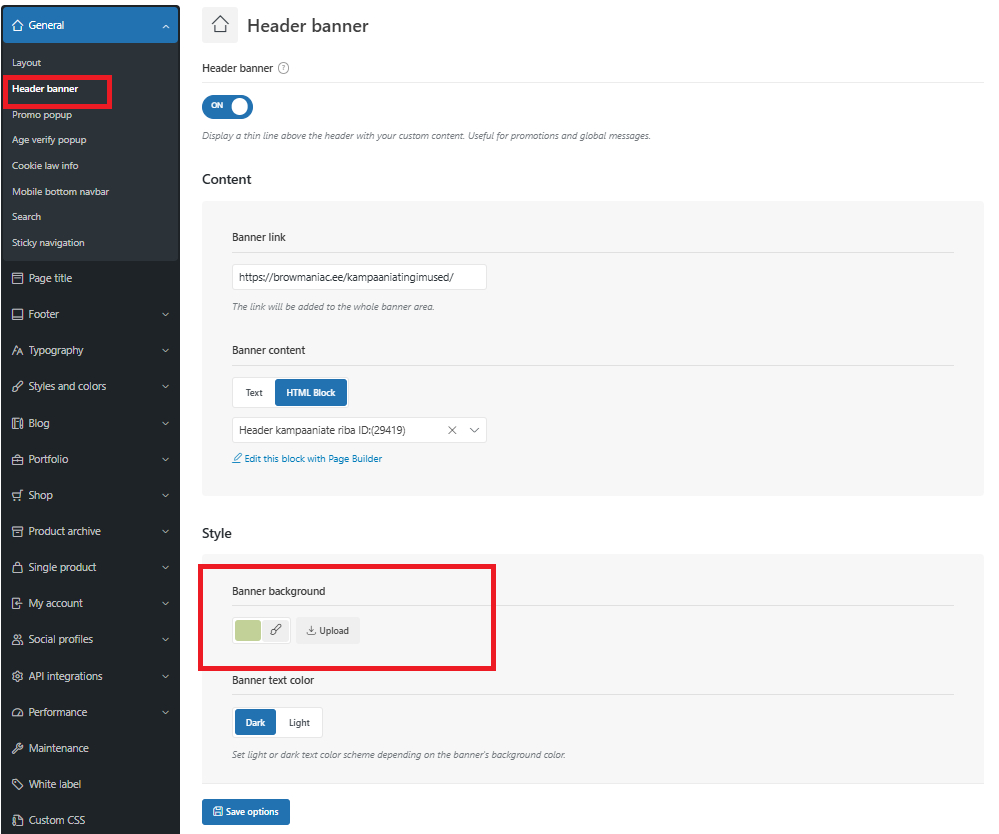This screenshot has height=834, width=999.
Task: Click Edit this block with Page Builder
Action: [x=313, y=459]
